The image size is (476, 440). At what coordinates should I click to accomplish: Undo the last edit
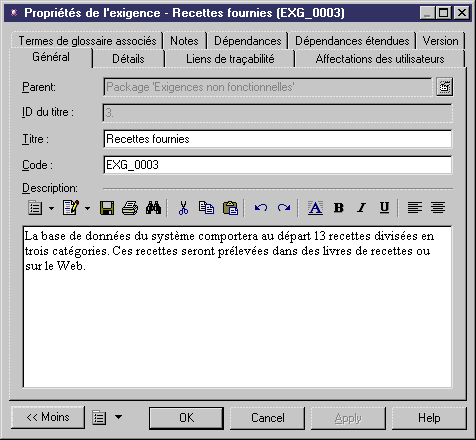pos(261,208)
